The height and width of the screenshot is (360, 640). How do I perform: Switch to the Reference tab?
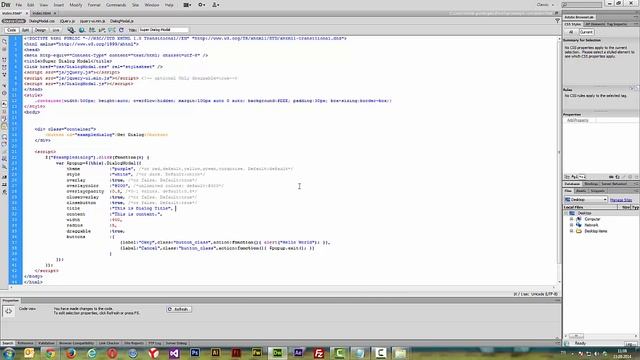[25, 343]
